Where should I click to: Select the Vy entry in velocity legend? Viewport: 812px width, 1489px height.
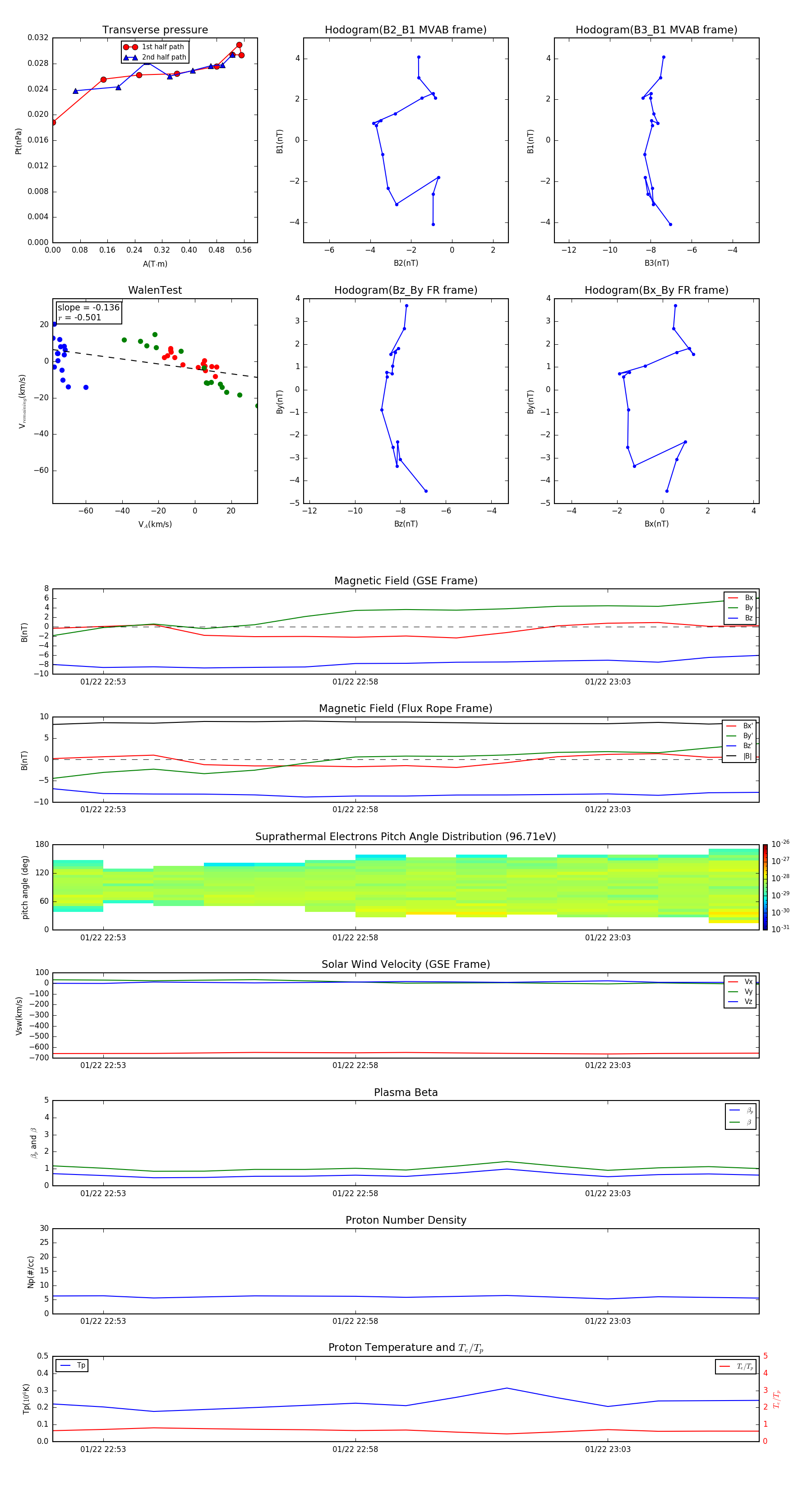pos(740,992)
